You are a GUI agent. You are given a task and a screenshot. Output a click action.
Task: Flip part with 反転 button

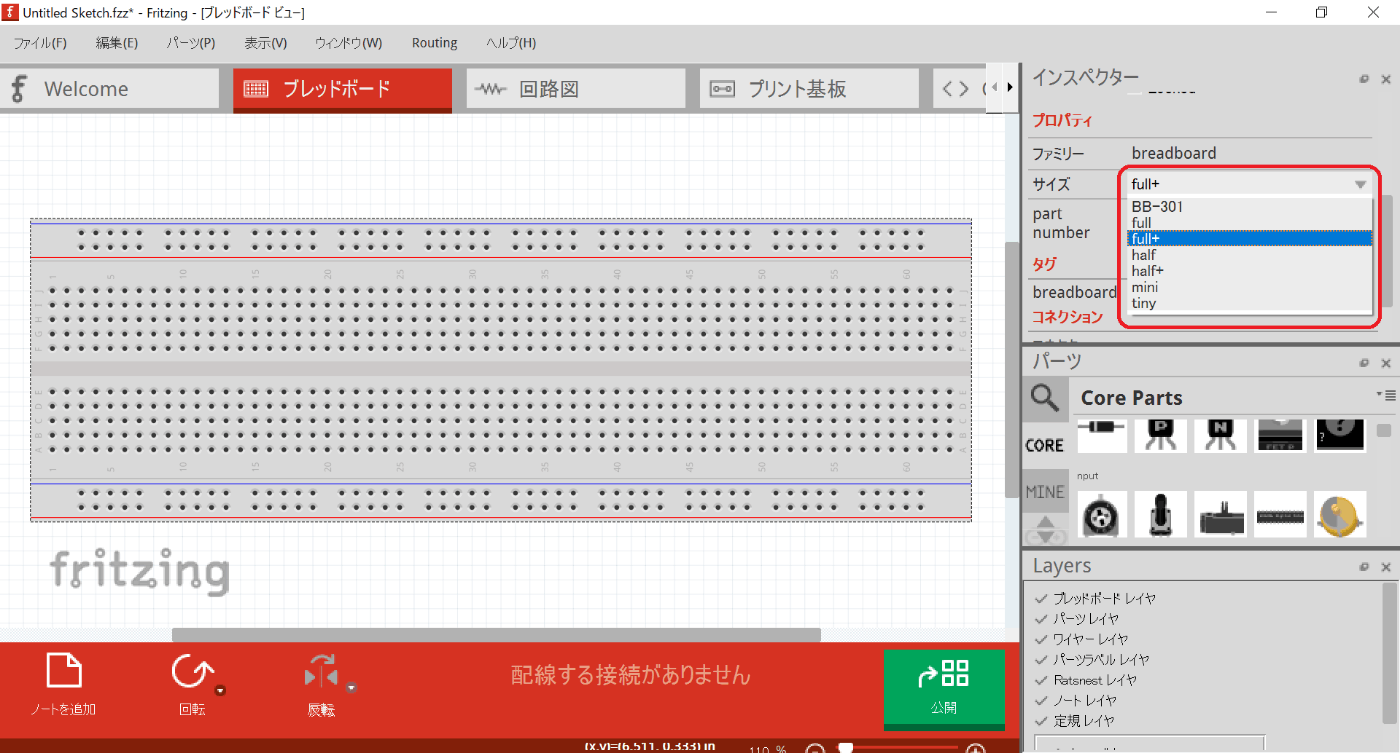tap(321, 685)
